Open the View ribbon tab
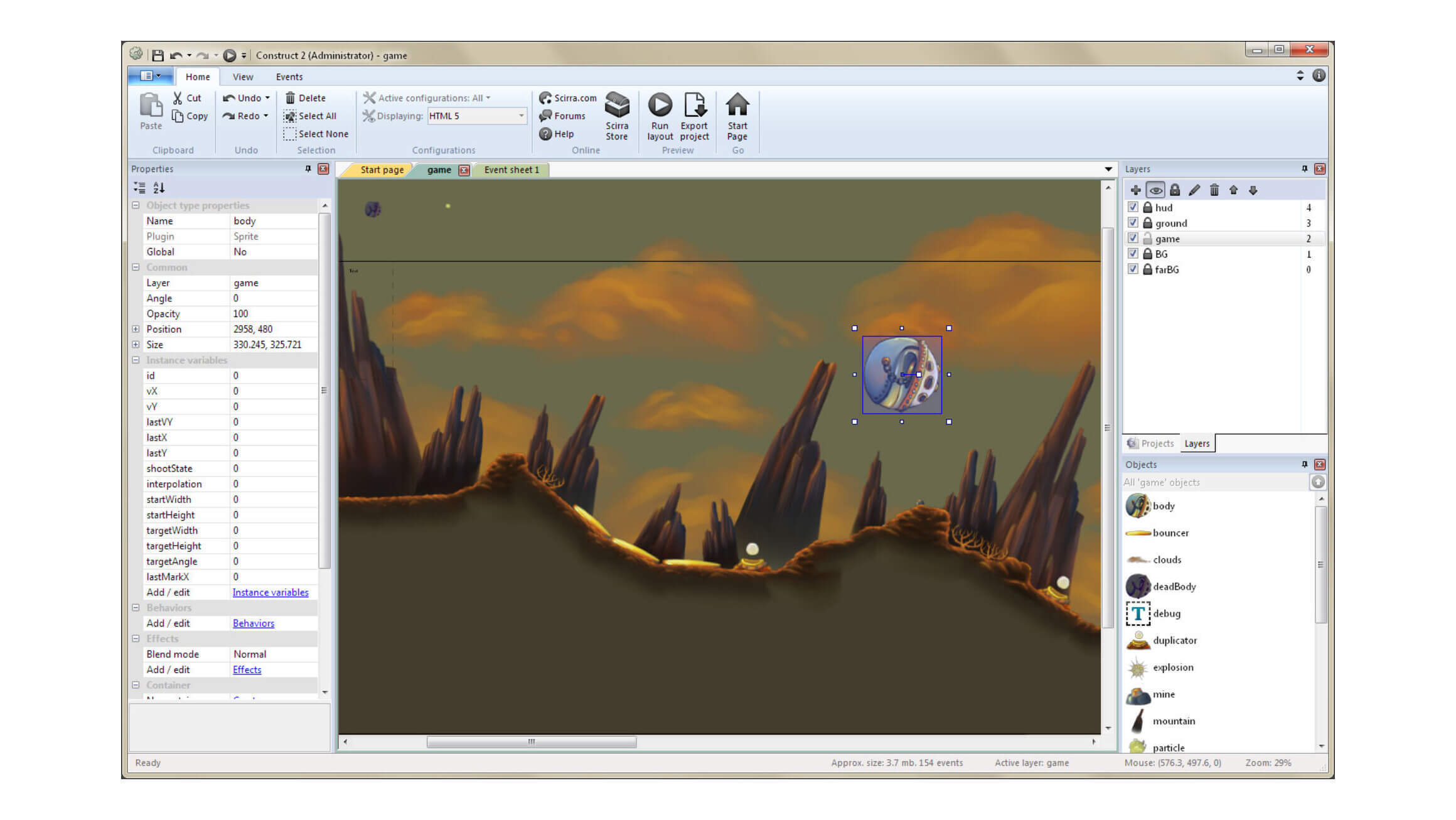This screenshot has width=1456, height=820. [x=242, y=77]
